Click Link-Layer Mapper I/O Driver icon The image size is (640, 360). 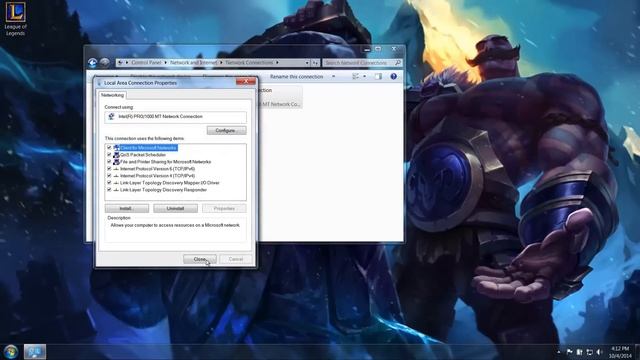116,183
